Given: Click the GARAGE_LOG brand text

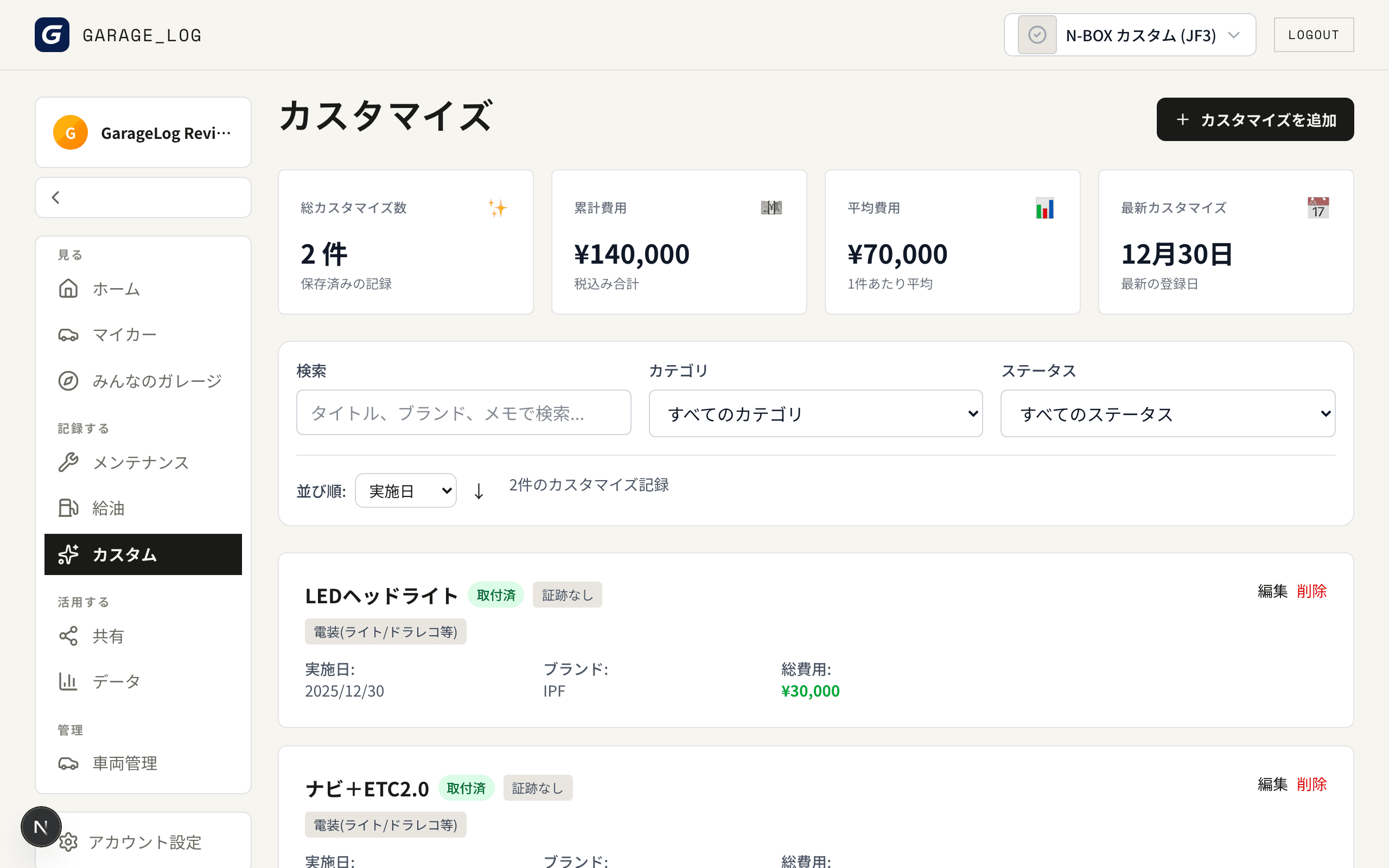Looking at the screenshot, I should click(x=142, y=35).
